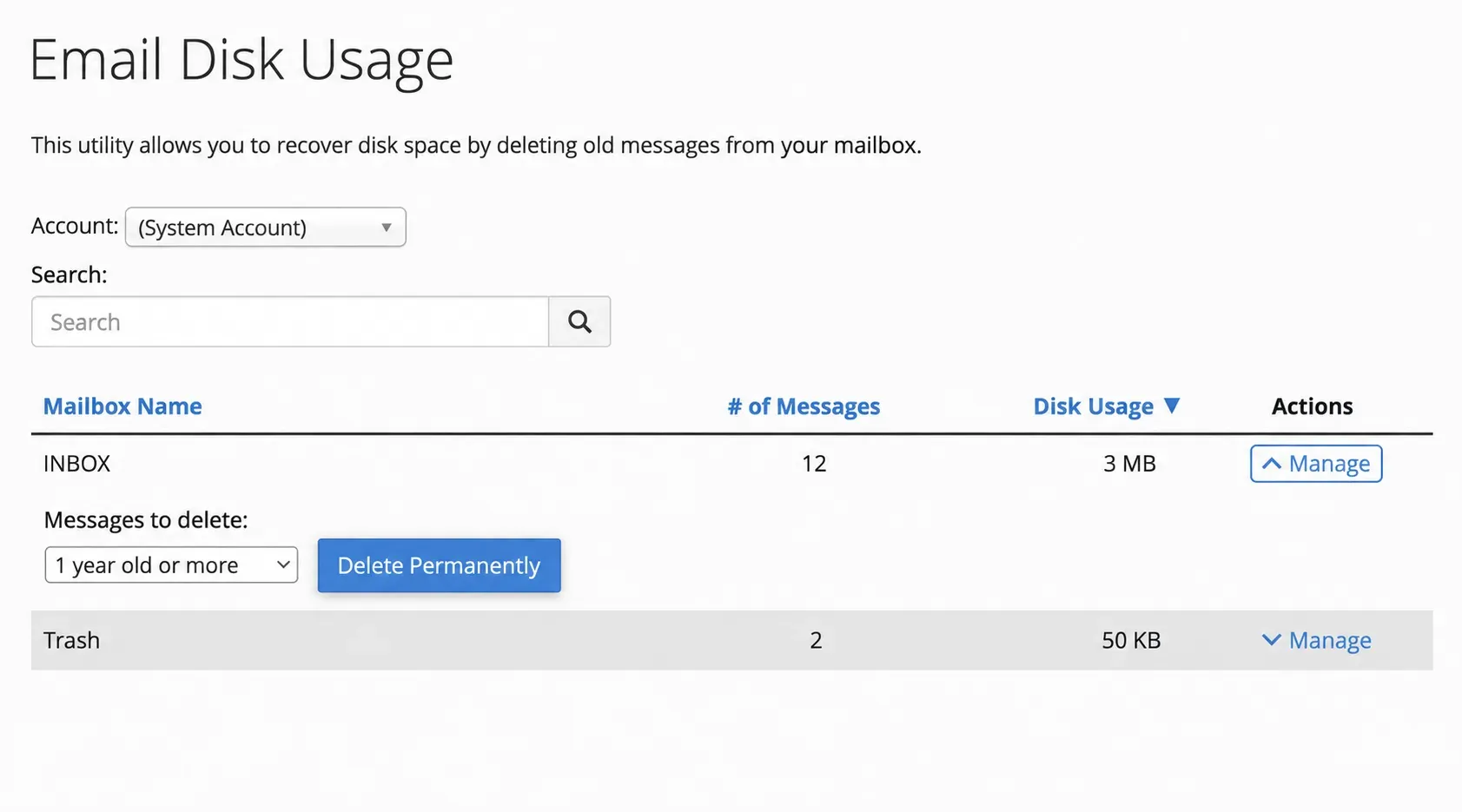Click the Trash disk usage 50 KB

coord(1131,641)
